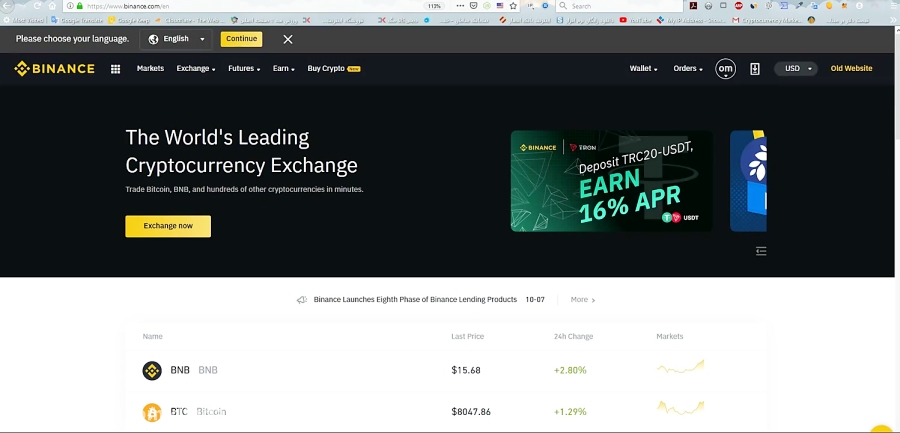Screen dimensions: 900x433
Task: Click the Exchange now button
Action: pos(168,226)
